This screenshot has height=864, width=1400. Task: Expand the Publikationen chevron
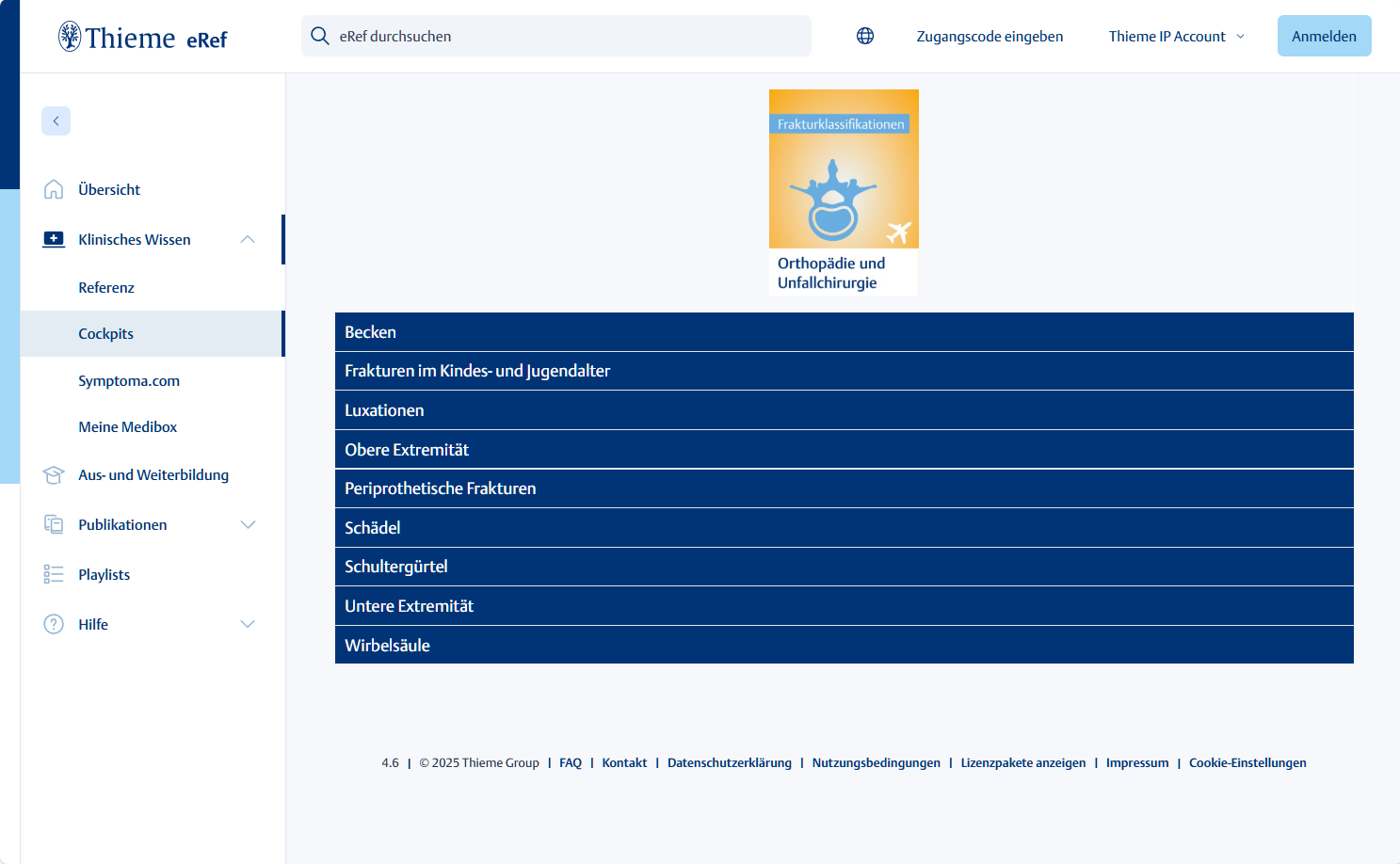[248, 524]
